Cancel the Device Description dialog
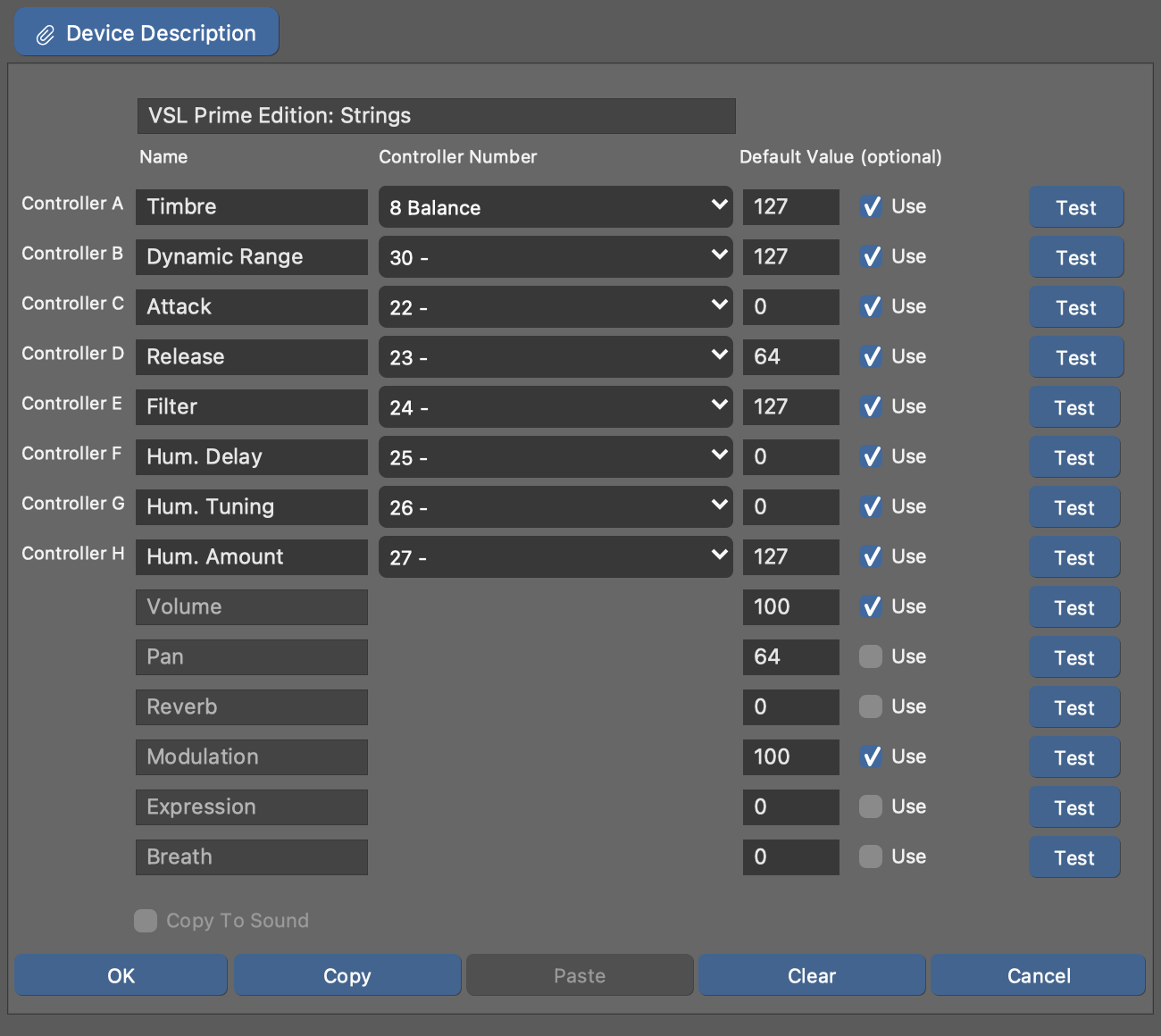Viewport: 1161px width, 1036px height. click(1038, 975)
